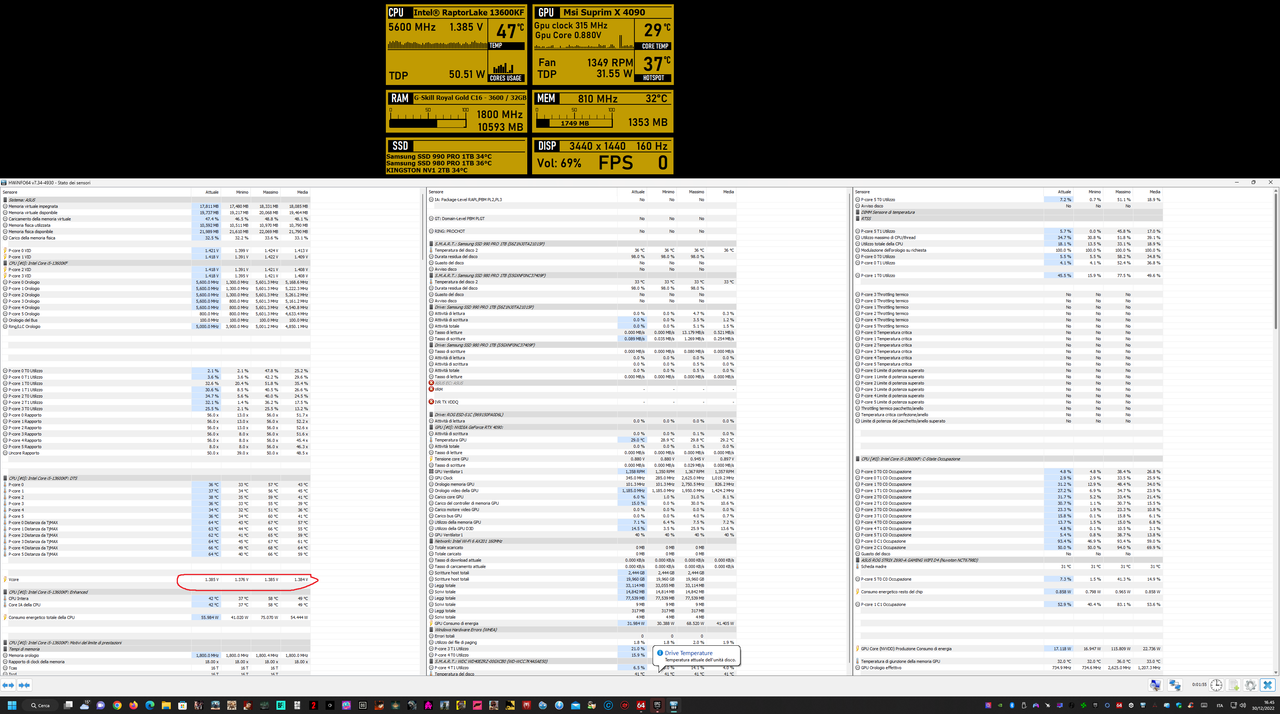
Task: Click the RAM usage gauge bar widget
Action: pyautogui.click(x=427, y=119)
